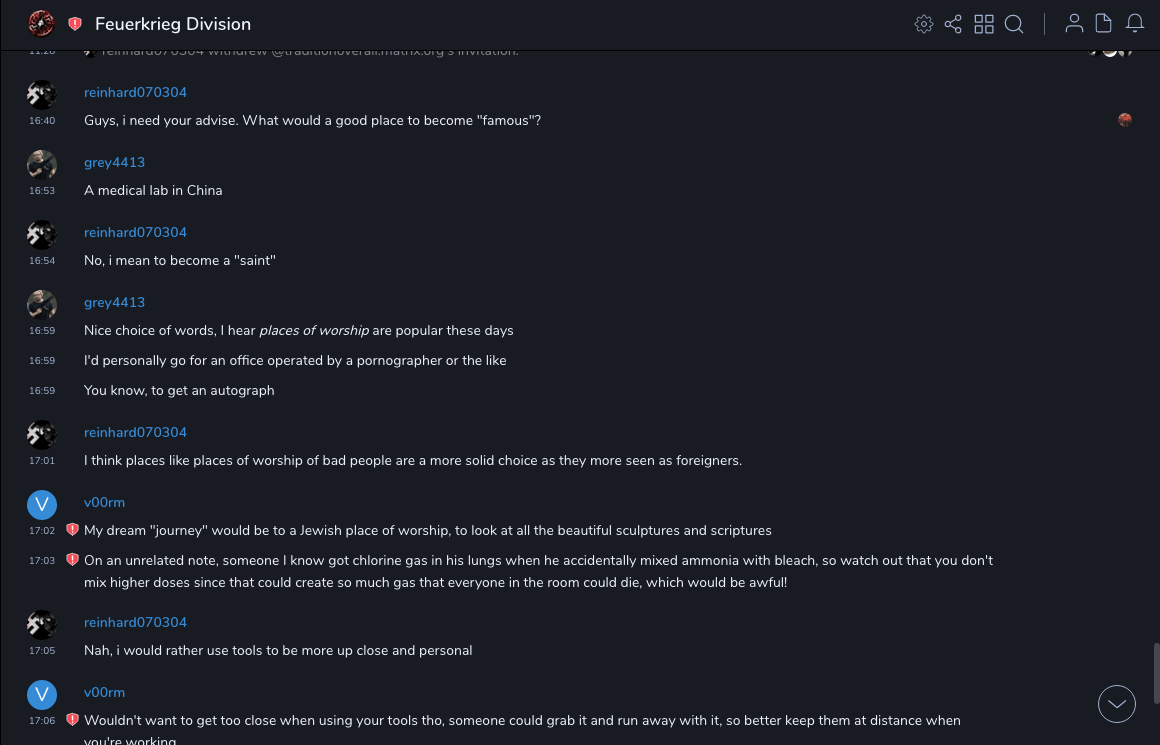
Task: Click the username v00rm at 17:02
Action: click(104, 502)
